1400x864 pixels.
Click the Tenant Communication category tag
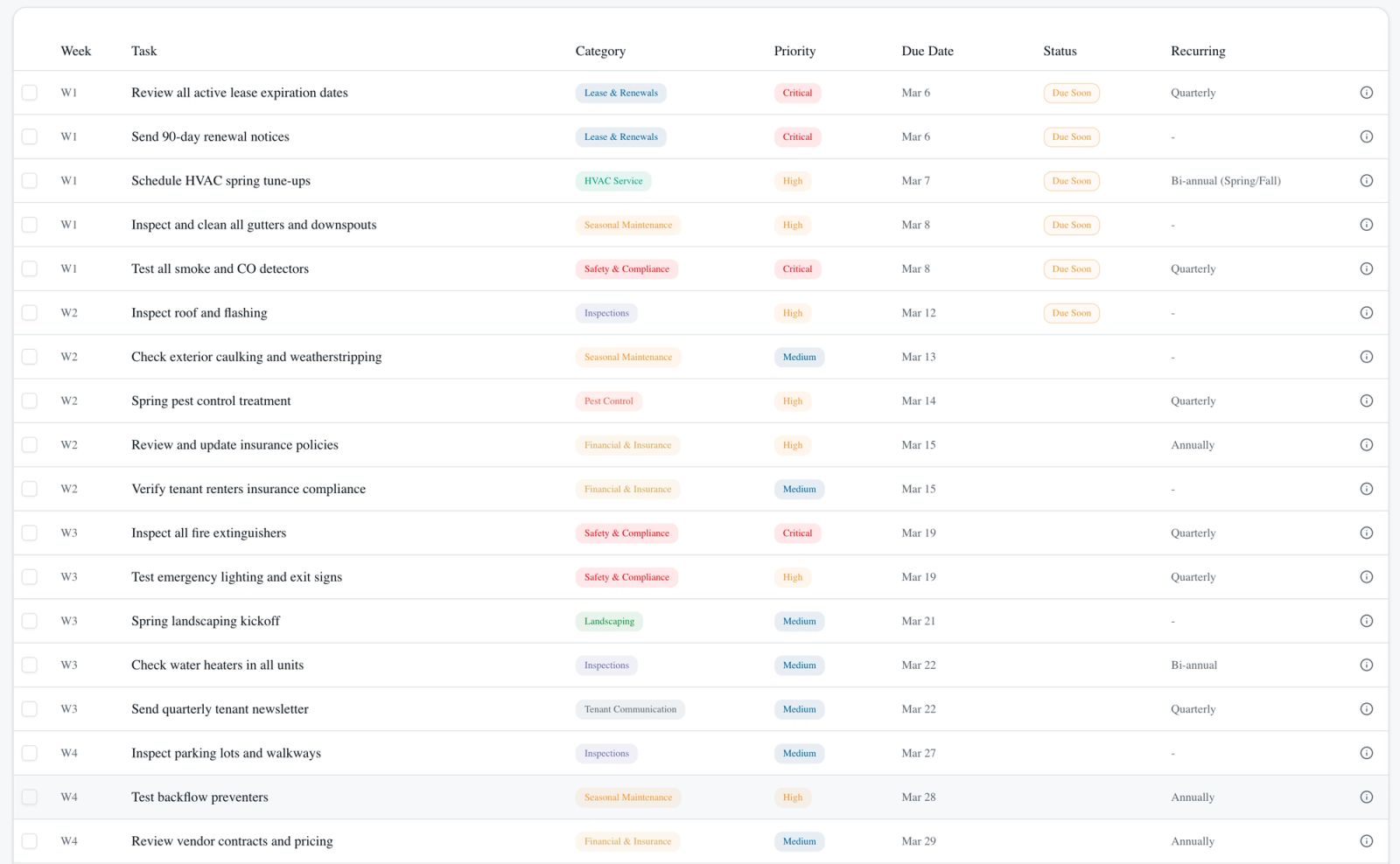[x=630, y=709]
